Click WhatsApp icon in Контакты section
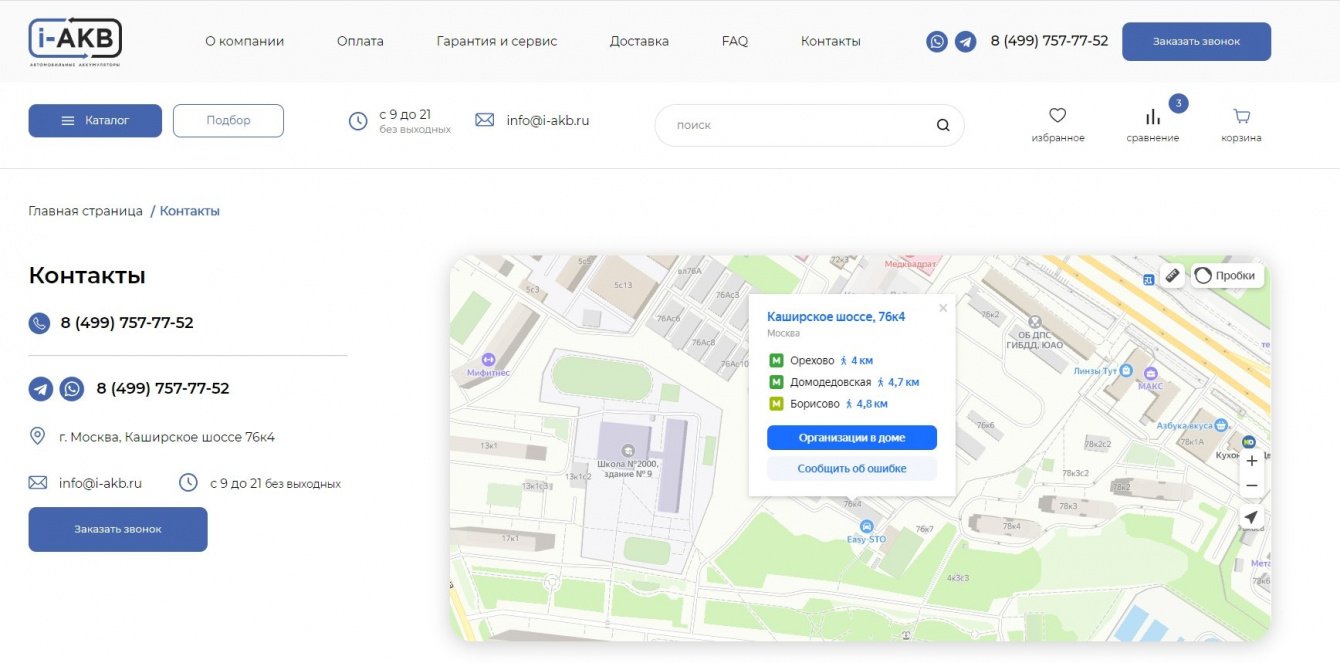 pos(71,389)
